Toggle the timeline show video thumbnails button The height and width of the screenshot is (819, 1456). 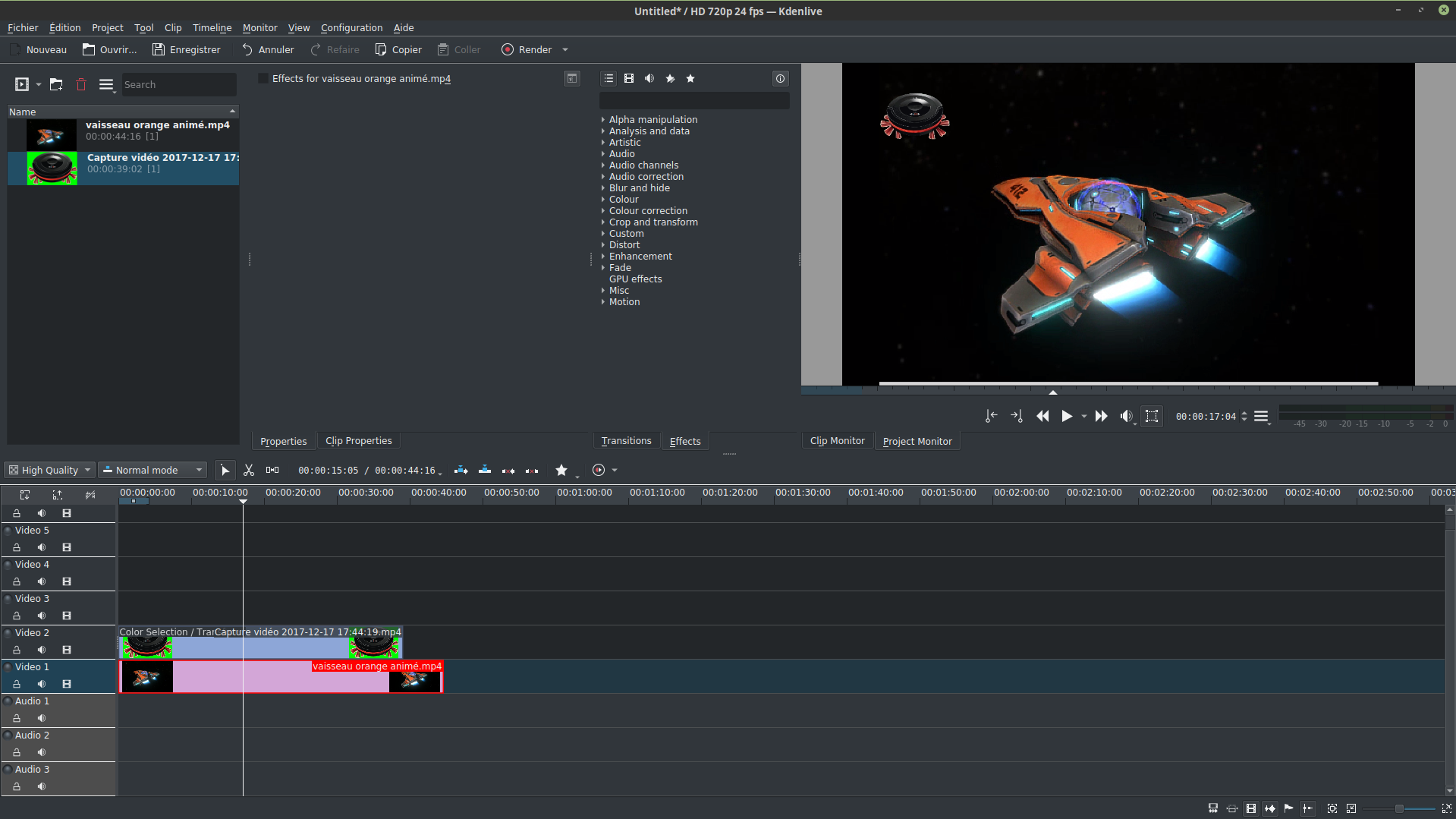tap(1251, 808)
